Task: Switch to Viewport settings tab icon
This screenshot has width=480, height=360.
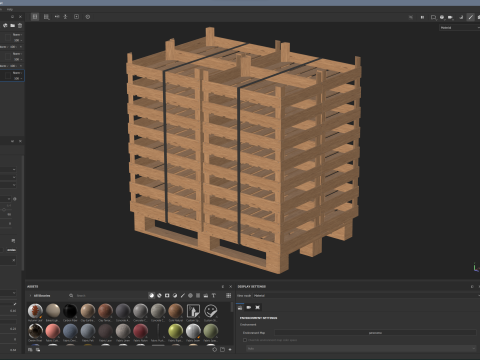Action: 257,307
